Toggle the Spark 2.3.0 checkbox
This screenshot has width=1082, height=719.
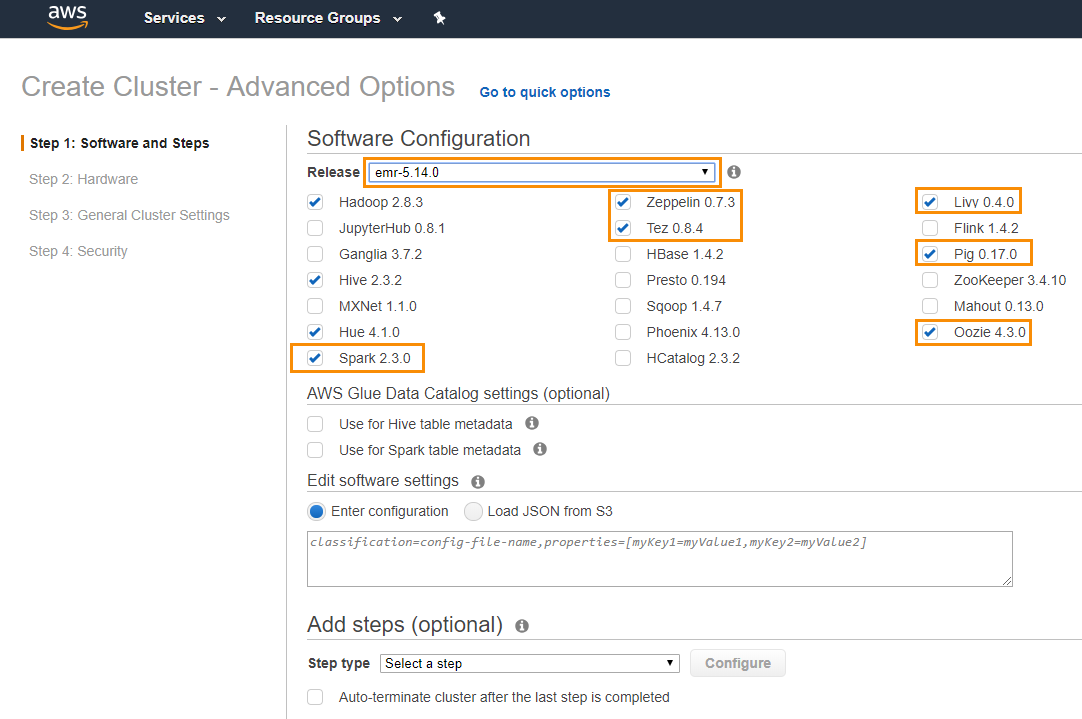tap(315, 358)
